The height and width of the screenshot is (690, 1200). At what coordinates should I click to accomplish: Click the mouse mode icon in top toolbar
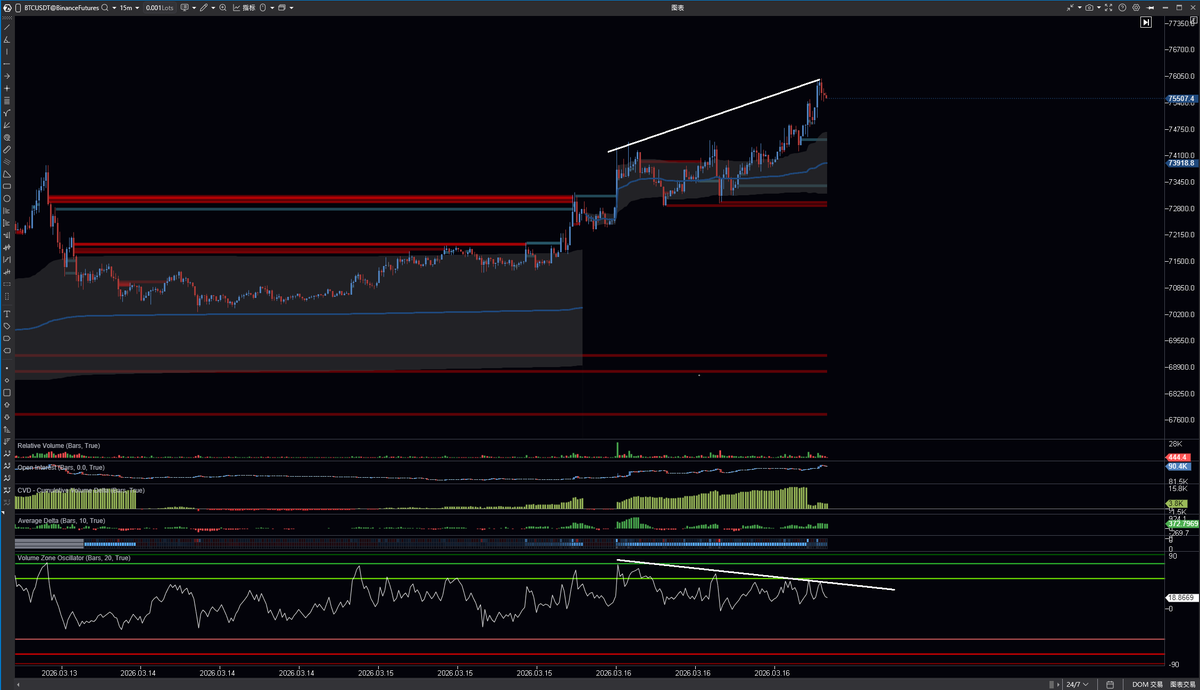point(261,7)
